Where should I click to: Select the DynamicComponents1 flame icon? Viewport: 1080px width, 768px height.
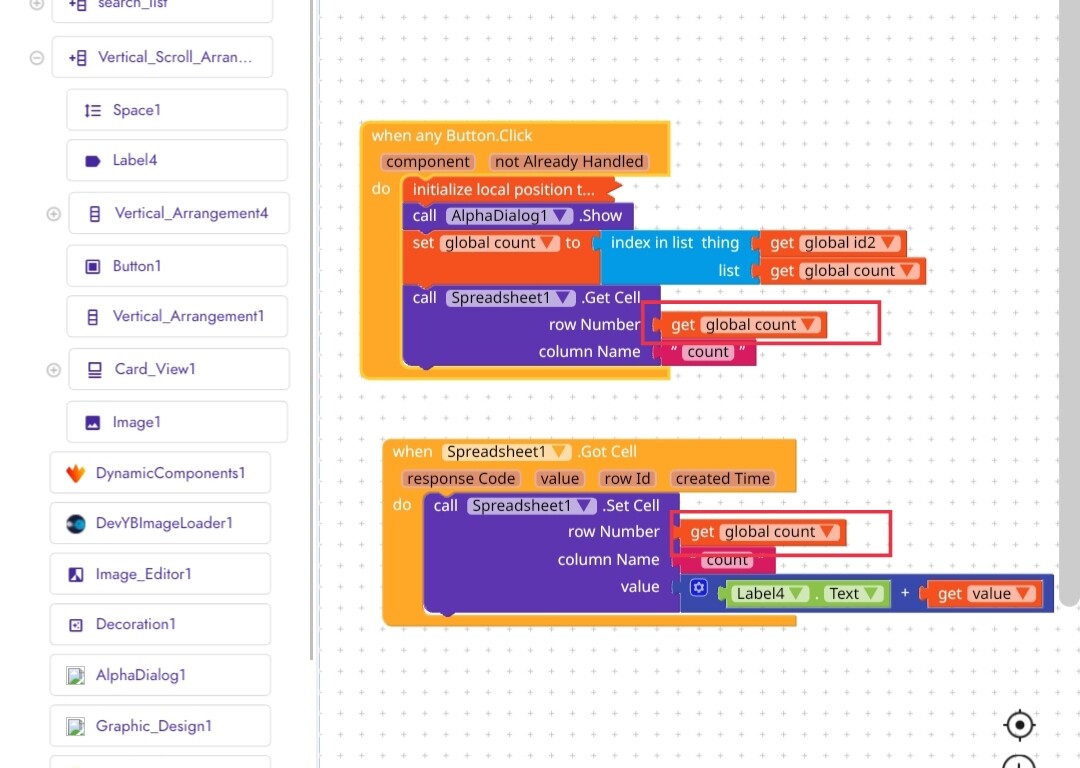click(76, 473)
